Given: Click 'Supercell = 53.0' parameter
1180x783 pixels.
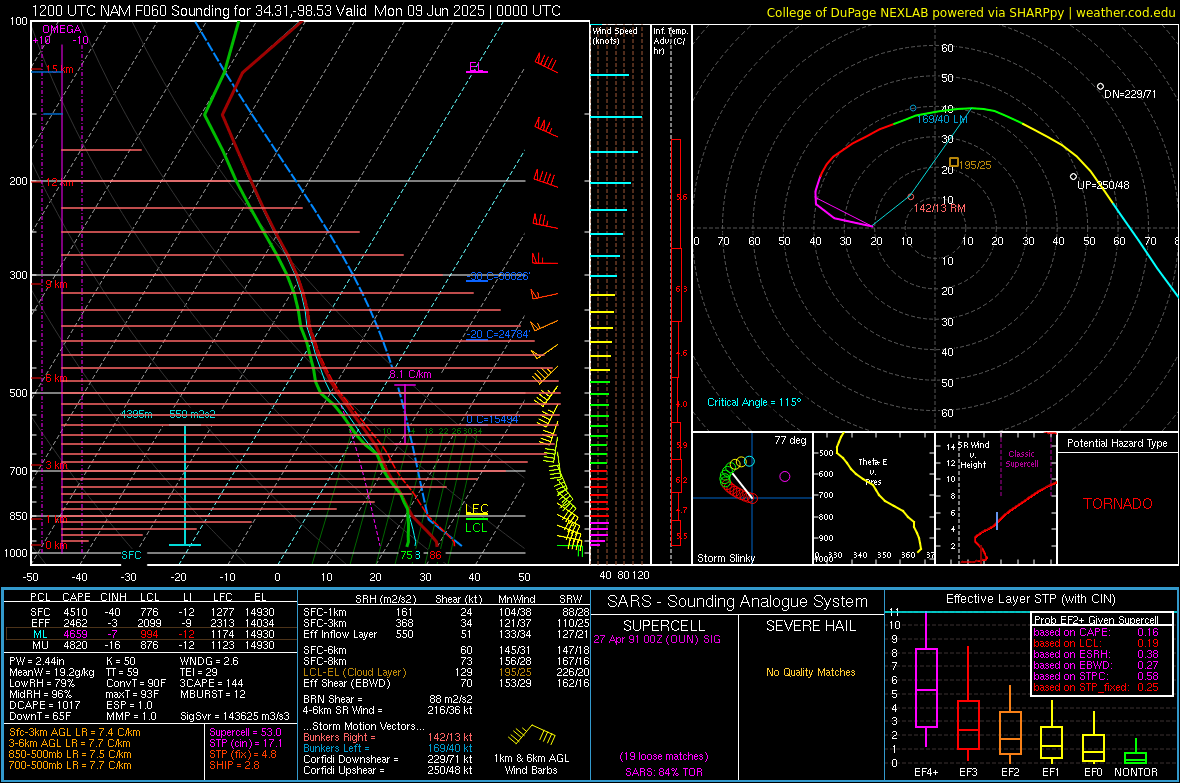Looking at the screenshot, I should [x=245, y=732].
